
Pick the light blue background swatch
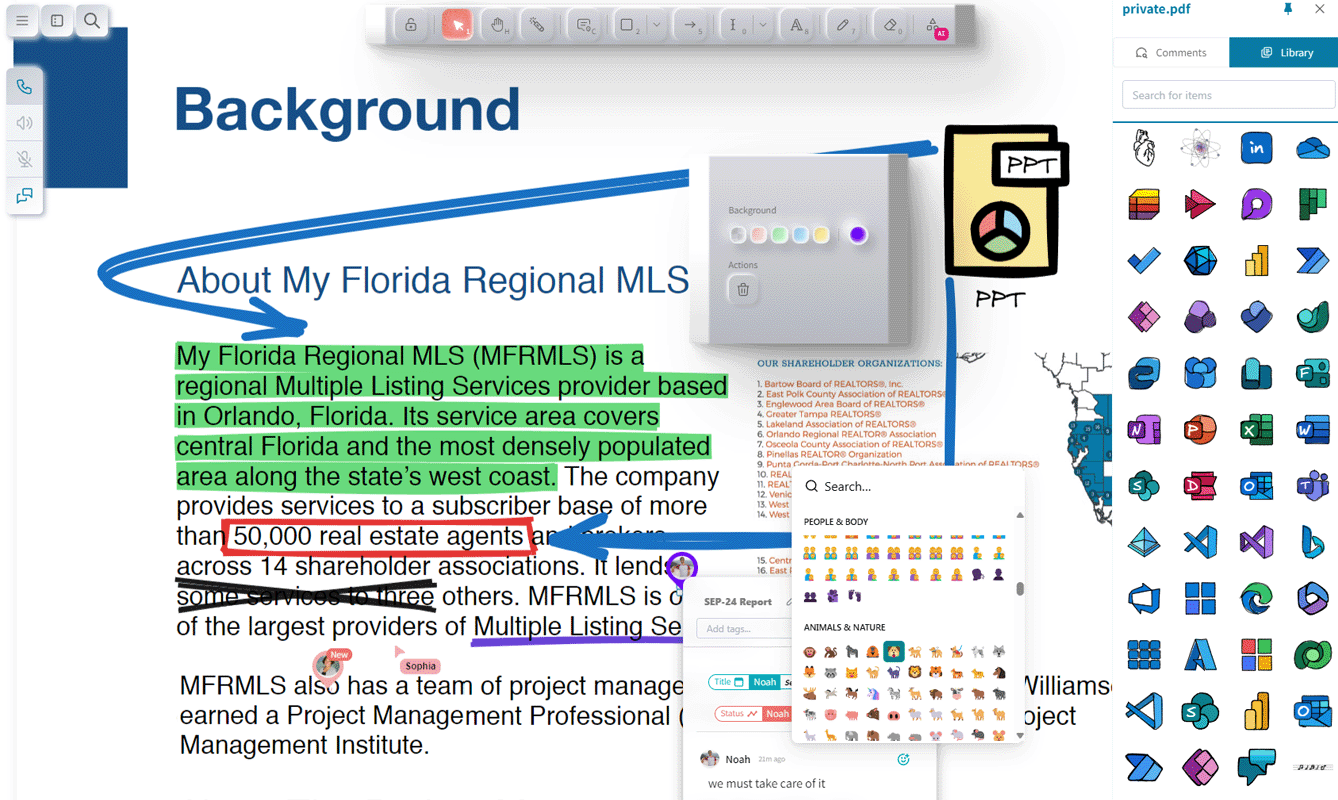(800, 235)
